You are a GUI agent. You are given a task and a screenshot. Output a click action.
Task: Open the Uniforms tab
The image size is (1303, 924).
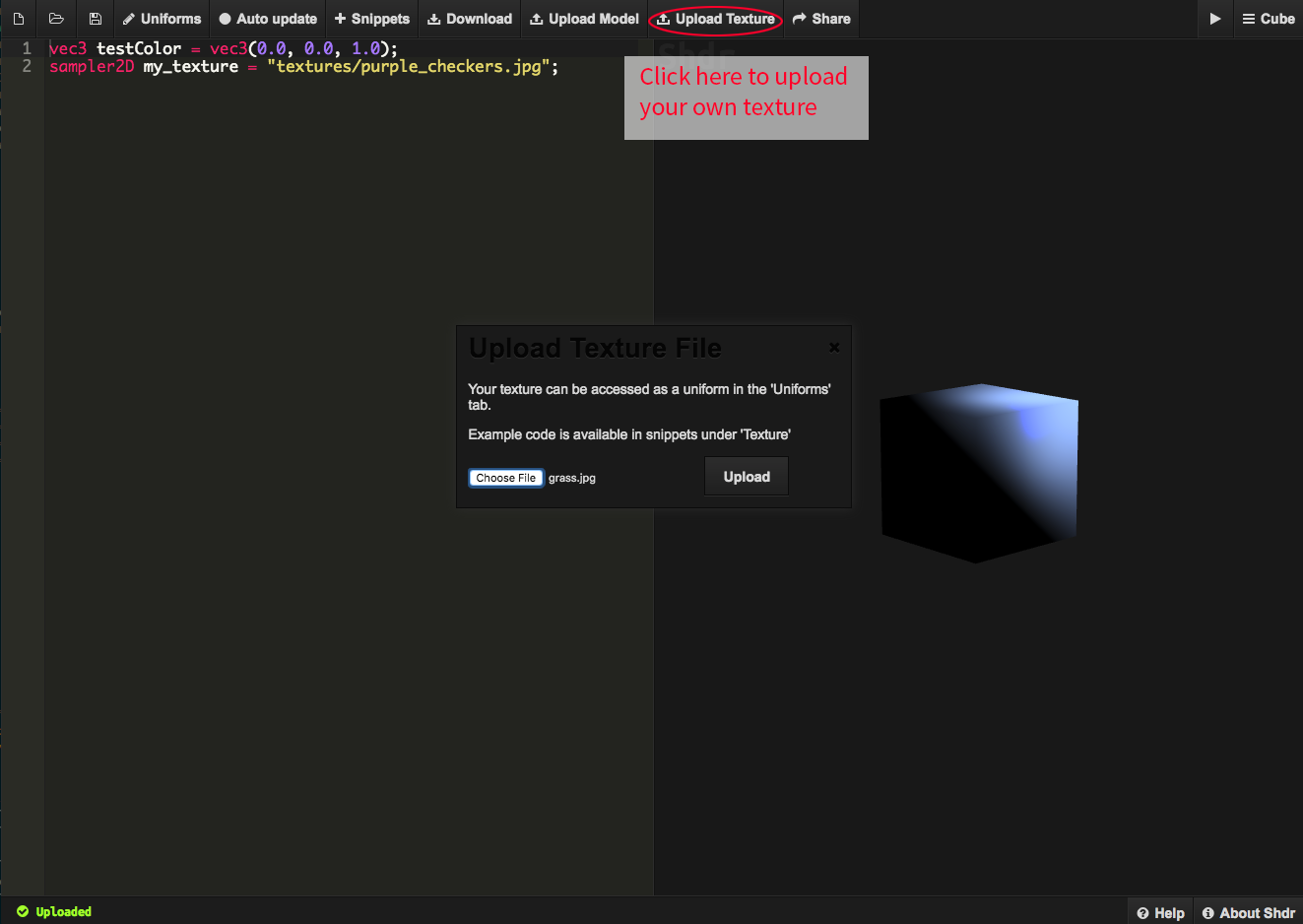pyautogui.click(x=162, y=19)
